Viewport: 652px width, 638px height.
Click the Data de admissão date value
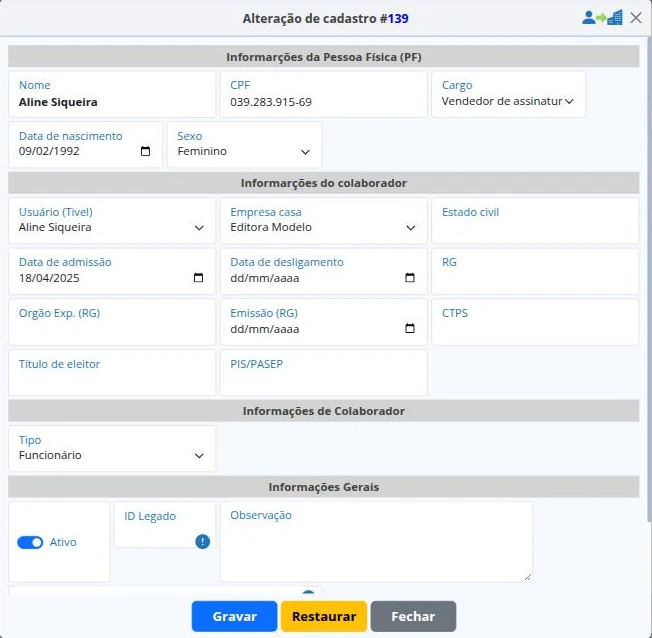click(x=49, y=278)
